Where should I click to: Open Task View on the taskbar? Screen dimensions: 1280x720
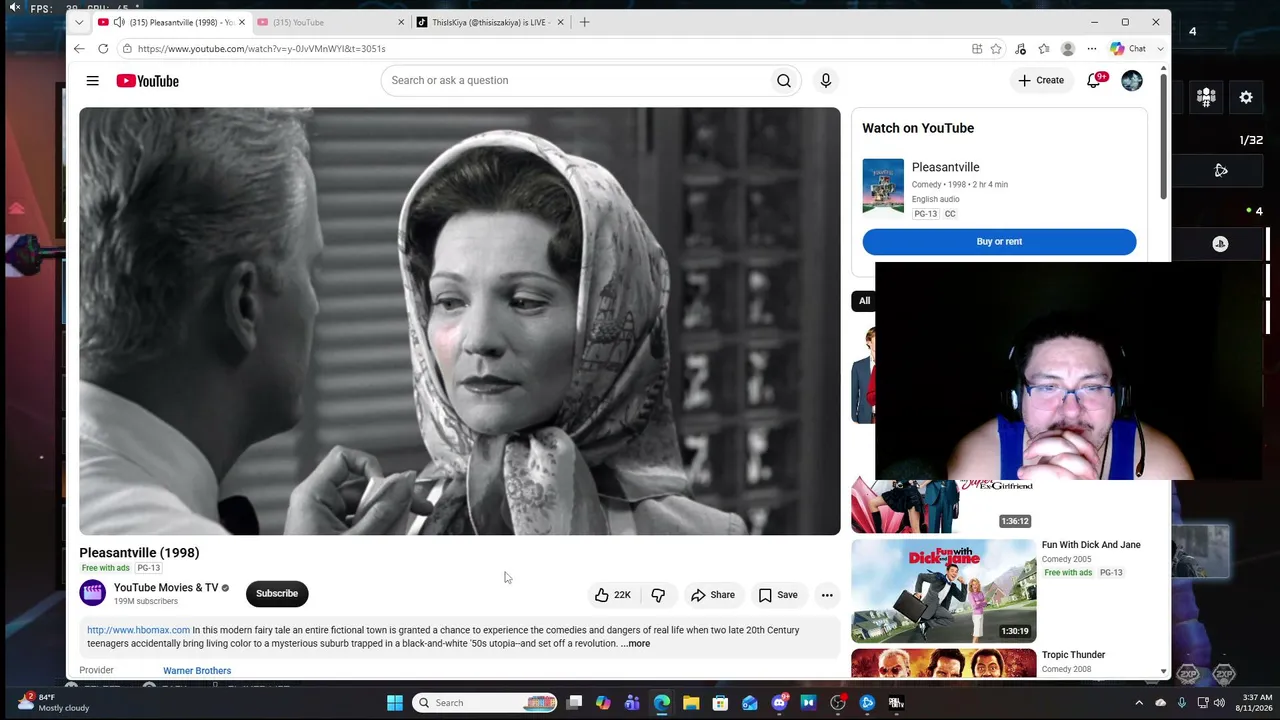(x=574, y=703)
